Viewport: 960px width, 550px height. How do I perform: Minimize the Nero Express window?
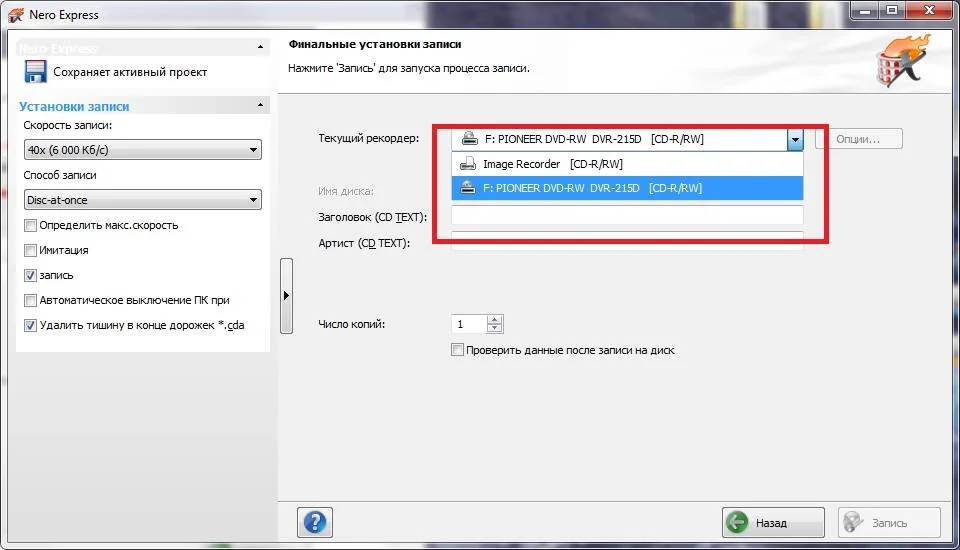point(865,11)
